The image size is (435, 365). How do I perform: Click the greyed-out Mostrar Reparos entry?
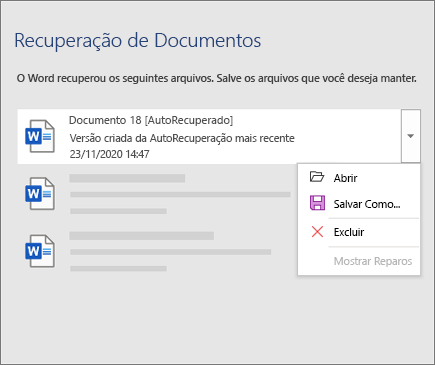coord(359,261)
